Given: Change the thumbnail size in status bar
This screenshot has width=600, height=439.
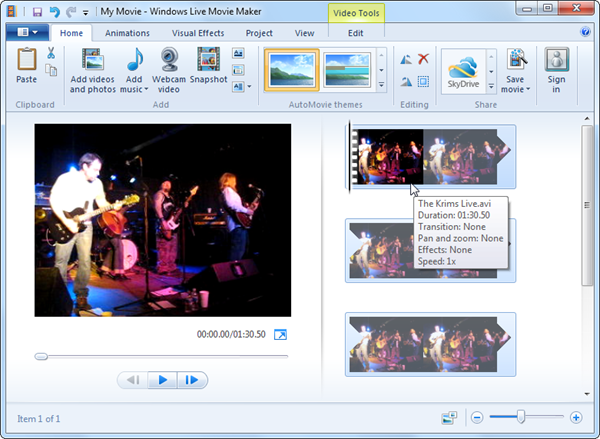Looking at the screenshot, I should click(449, 417).
